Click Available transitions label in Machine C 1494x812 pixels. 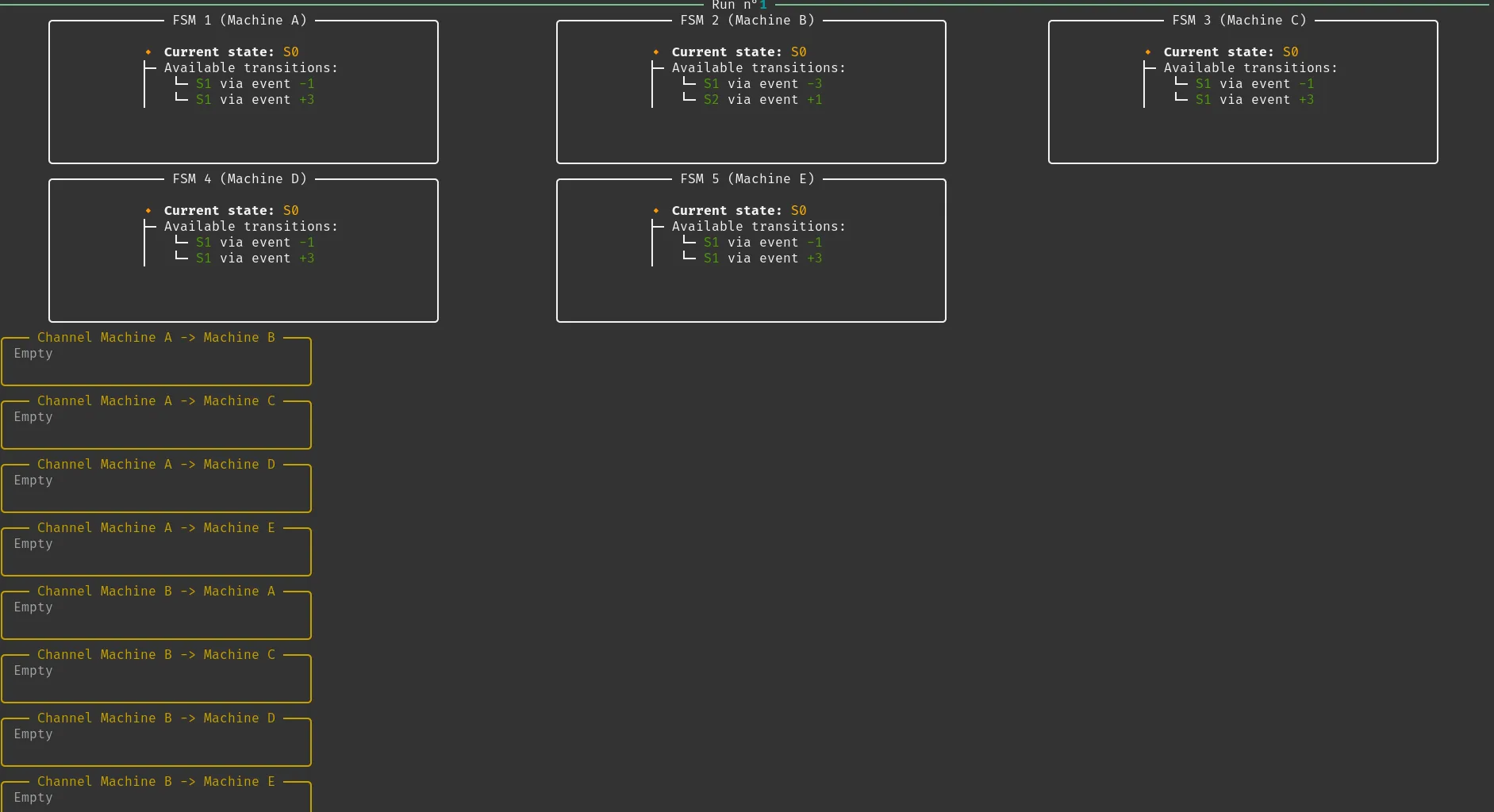click(x=1250, y=68)
